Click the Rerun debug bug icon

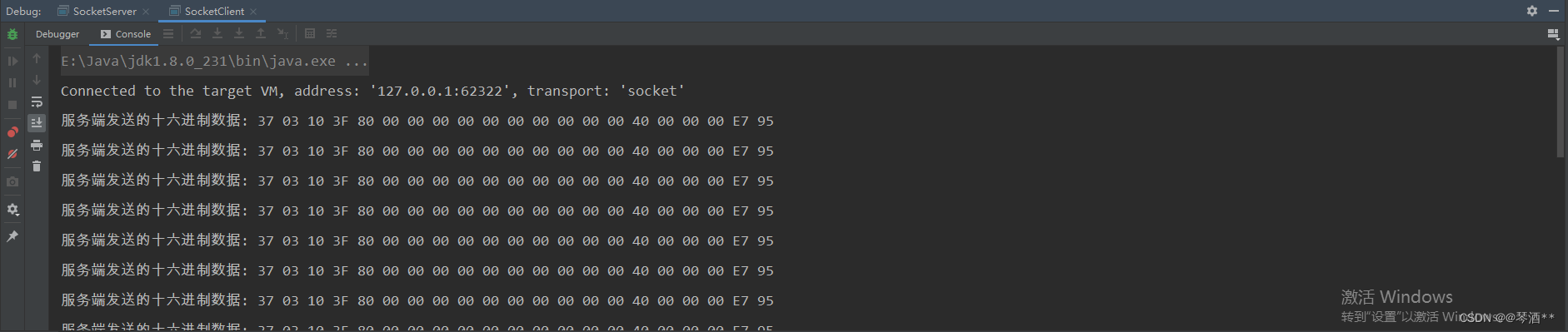(x=12, y=34)
